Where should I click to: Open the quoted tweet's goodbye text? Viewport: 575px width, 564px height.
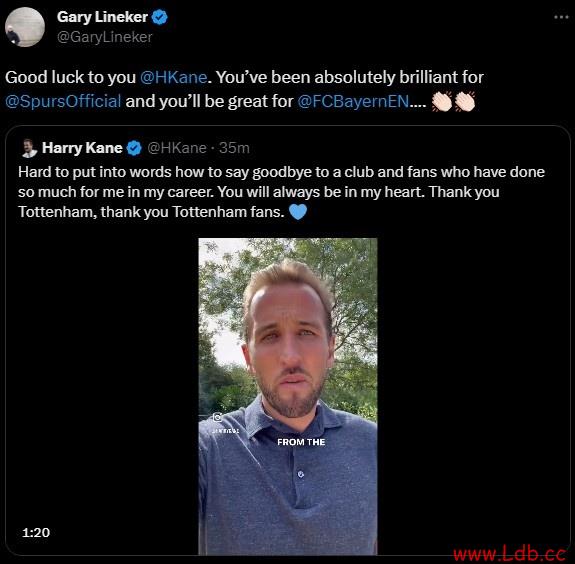[x=281, y=192]
